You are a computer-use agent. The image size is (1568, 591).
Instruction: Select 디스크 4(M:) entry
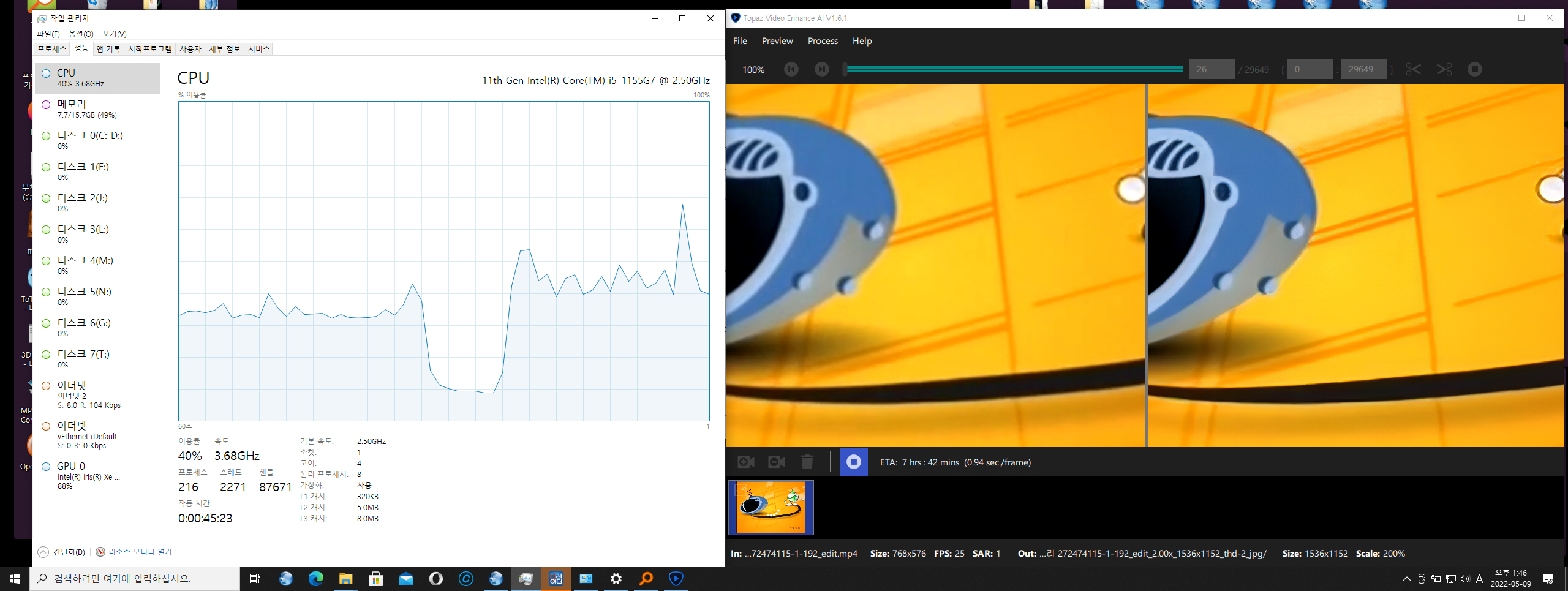coord(97,266)
